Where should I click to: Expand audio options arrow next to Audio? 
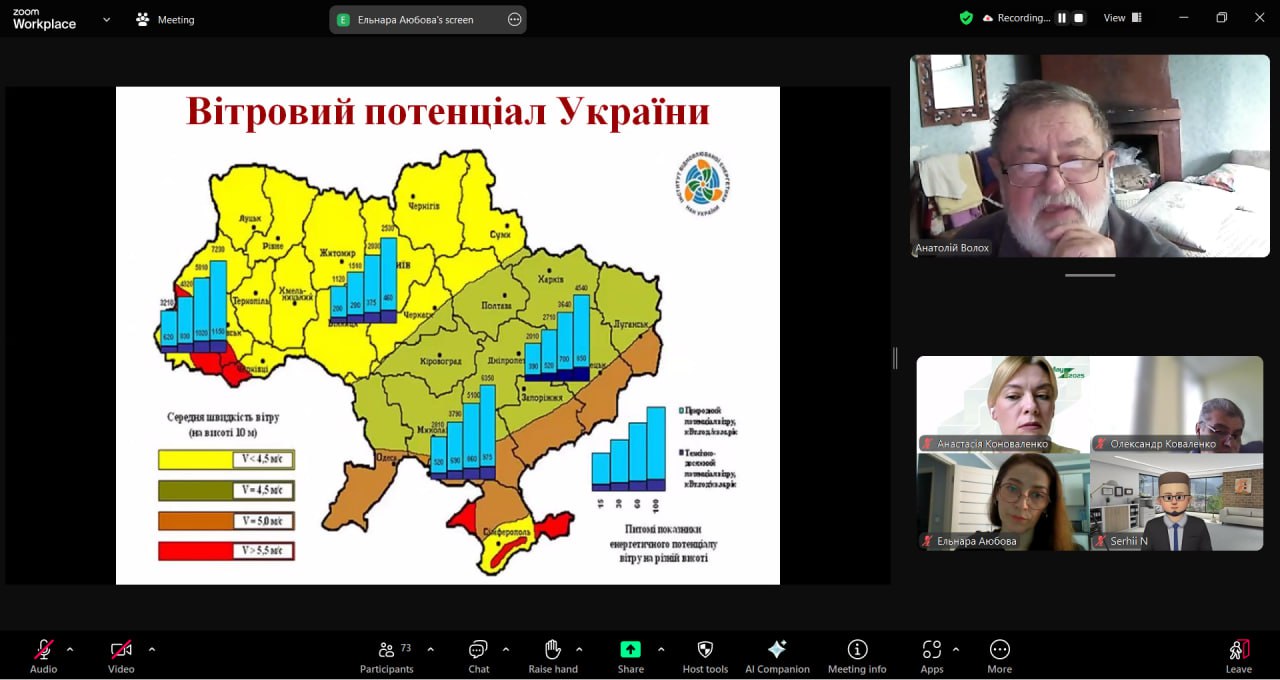pos(70,649)
